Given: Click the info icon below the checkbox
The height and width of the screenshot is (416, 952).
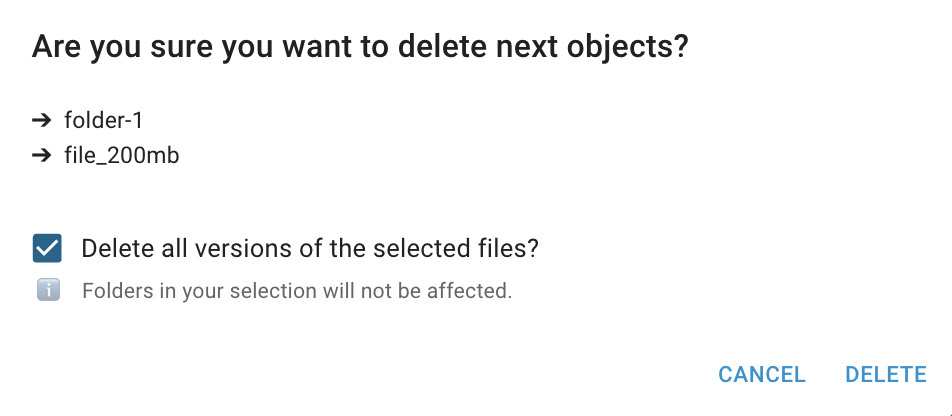Looking at the screenshot, I should coord(48,291).
